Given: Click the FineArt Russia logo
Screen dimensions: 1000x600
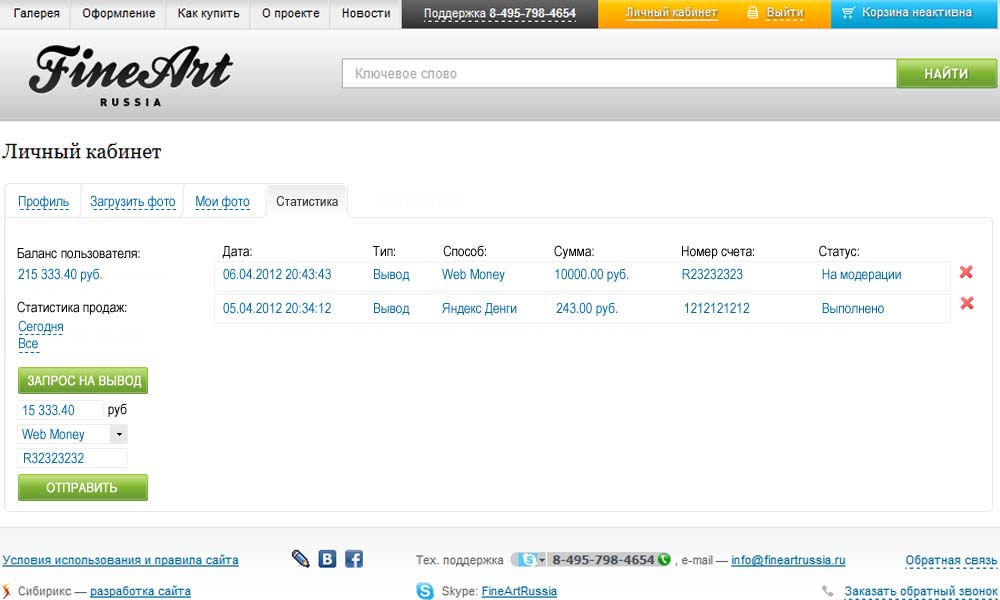Looking at the screenshot, I should point(131,75).
